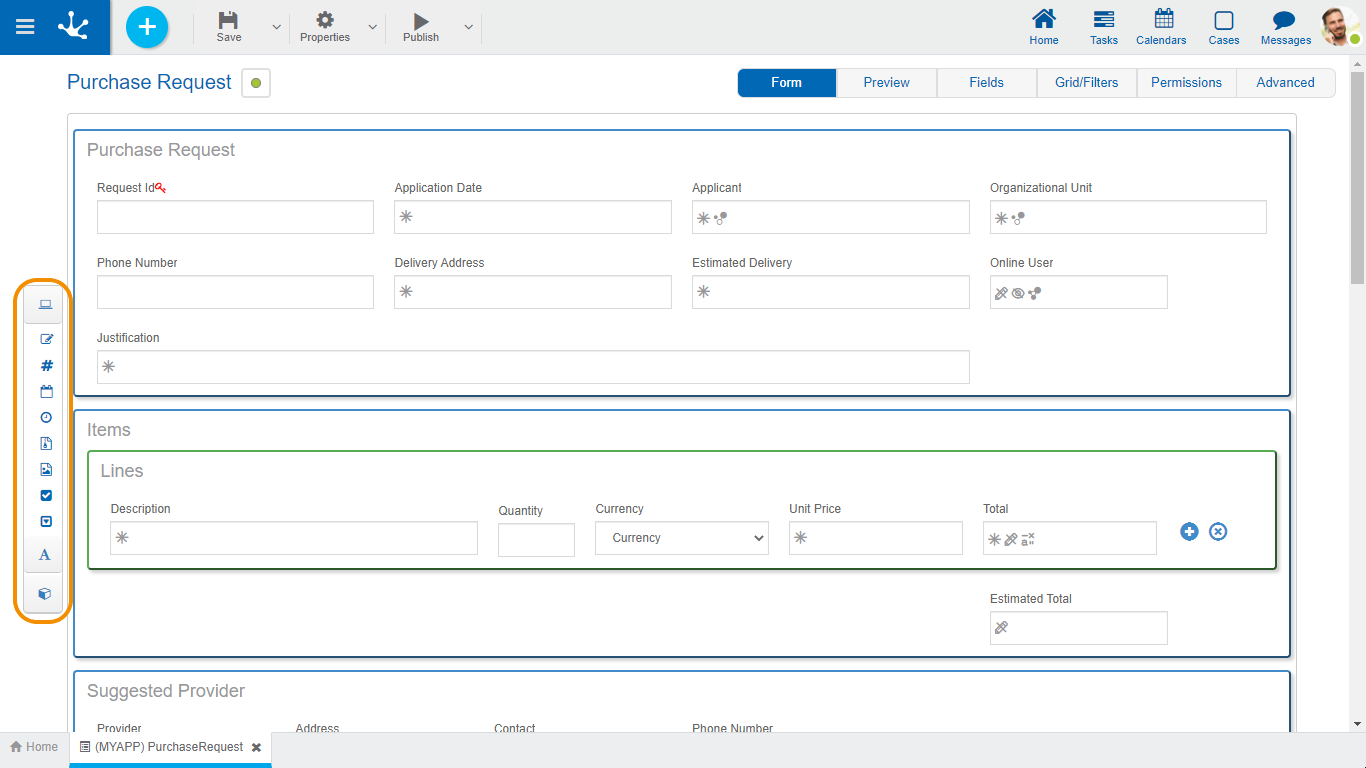Select the numeric field tool (hash icon)
The image size is (1366, 768).
[x=46, y=366]
